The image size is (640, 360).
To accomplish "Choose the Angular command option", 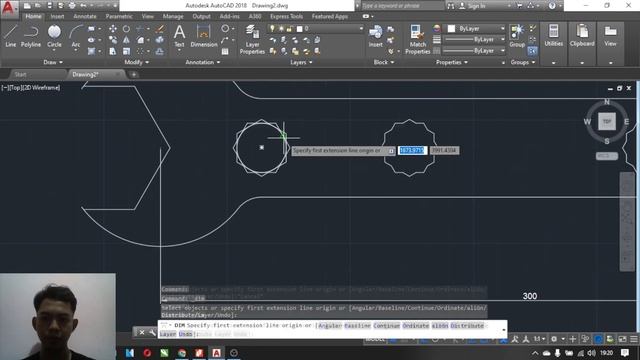I will 329,325.
